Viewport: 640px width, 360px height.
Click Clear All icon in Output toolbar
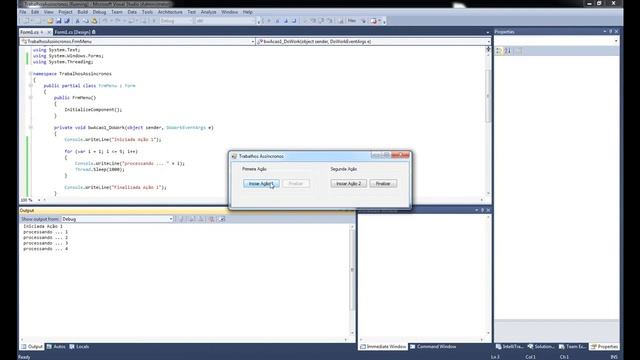(x=211, y=219)
